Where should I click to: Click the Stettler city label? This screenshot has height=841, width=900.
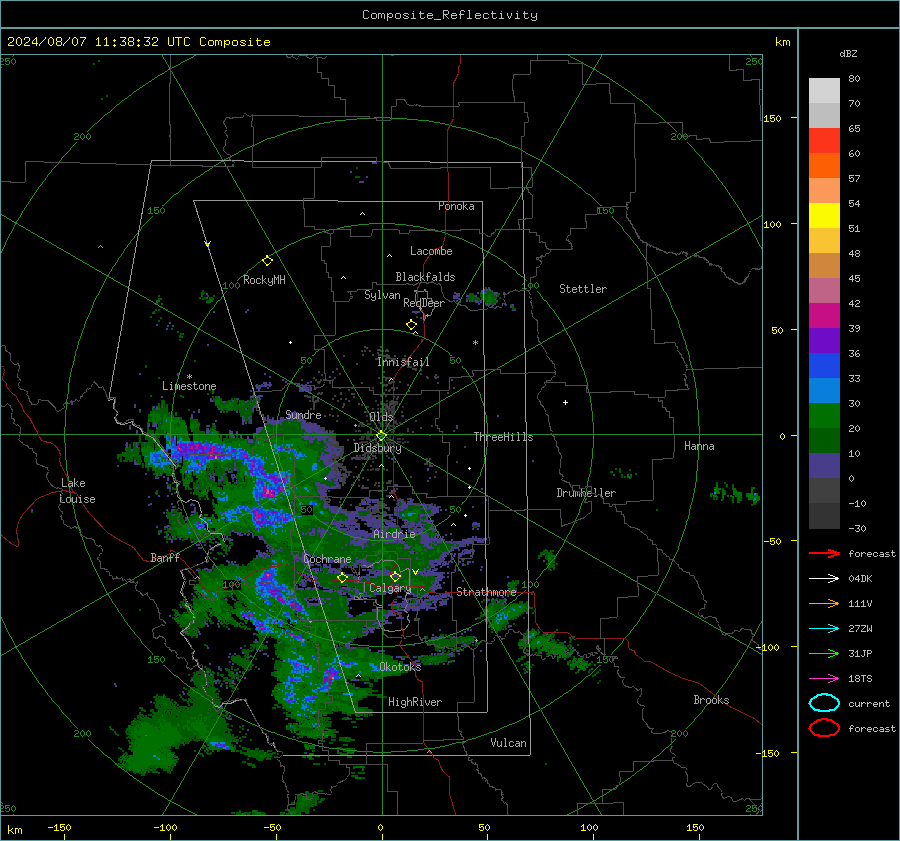[x=583, y=289]
